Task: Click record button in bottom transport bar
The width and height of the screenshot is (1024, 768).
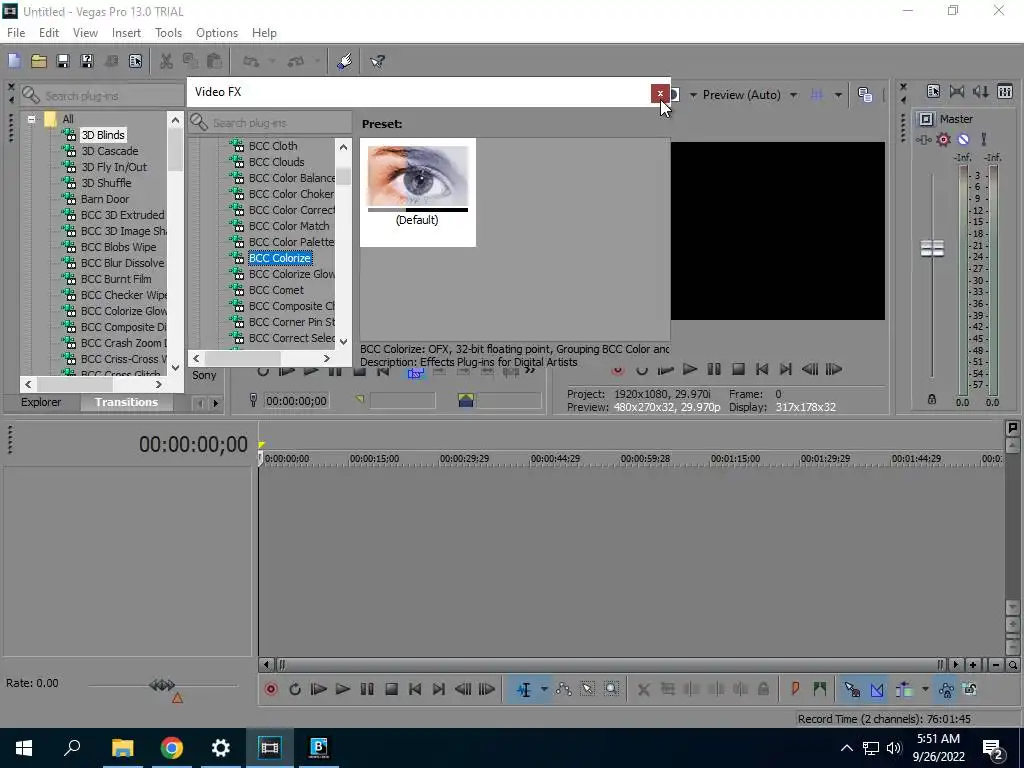Action: pyautogui.click(x=271, y=689)
